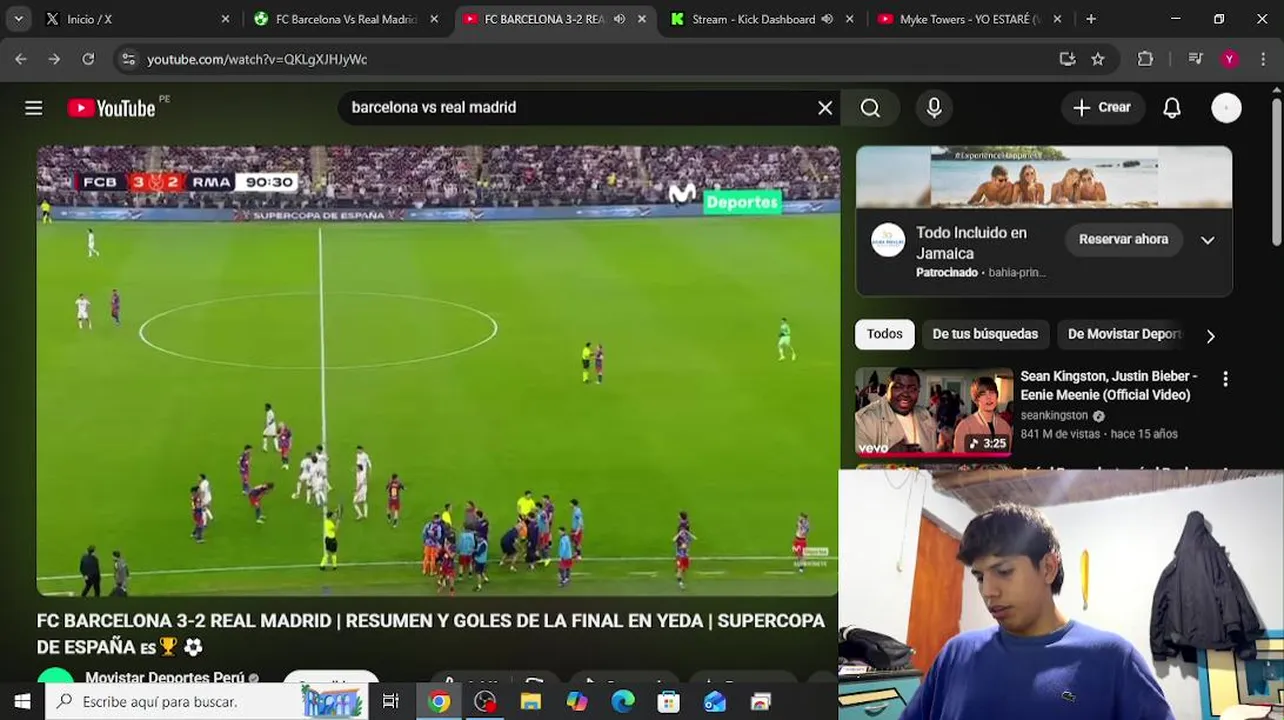Open the YouTube notifications bell

click(x=1172, y=108)
